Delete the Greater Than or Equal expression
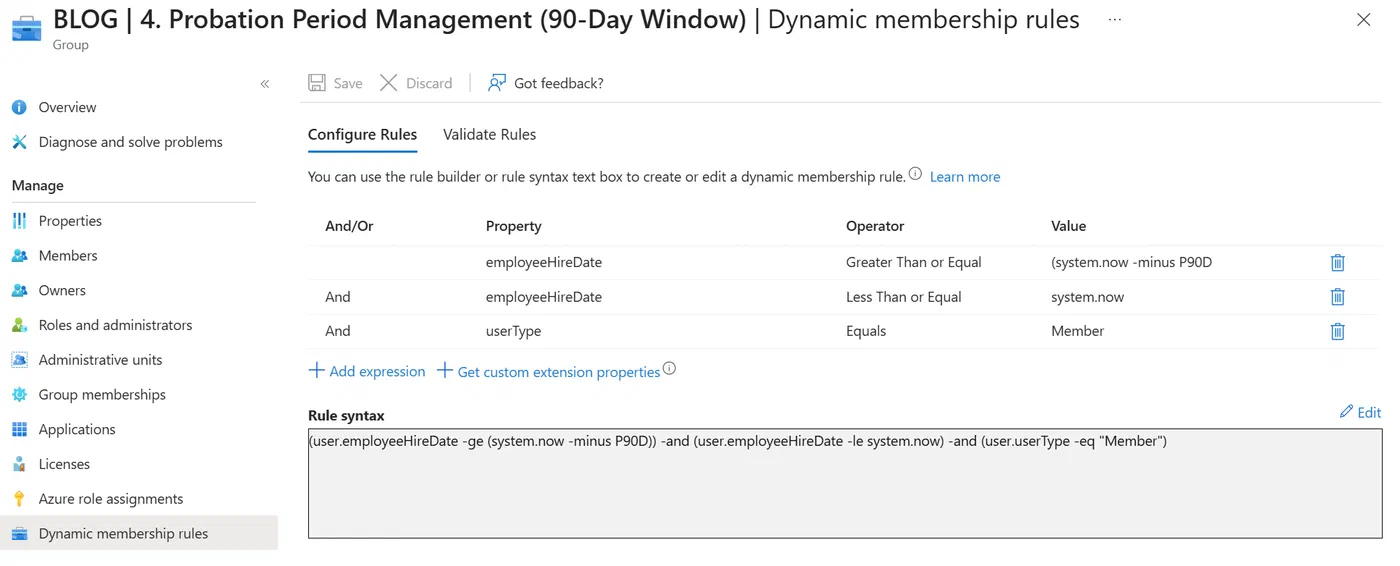 (x=1337, y=263)
